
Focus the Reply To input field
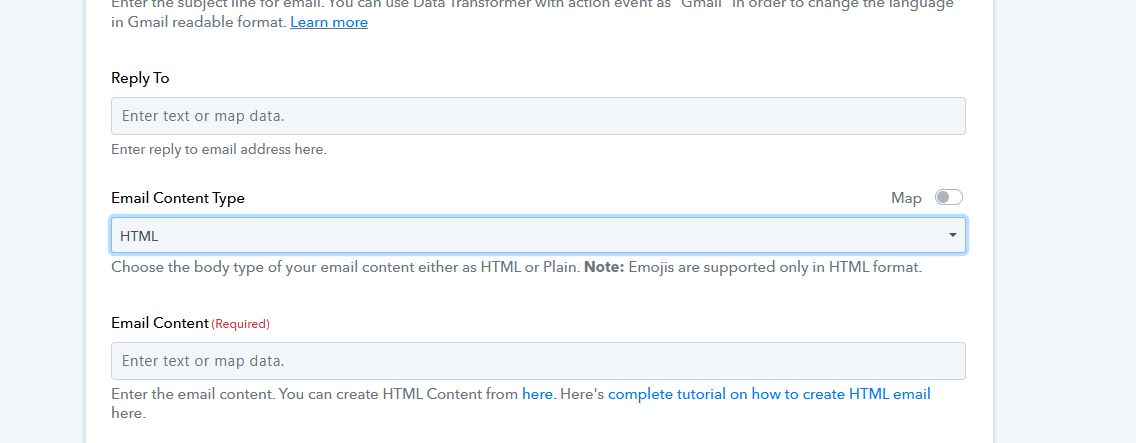pos(538,116)
